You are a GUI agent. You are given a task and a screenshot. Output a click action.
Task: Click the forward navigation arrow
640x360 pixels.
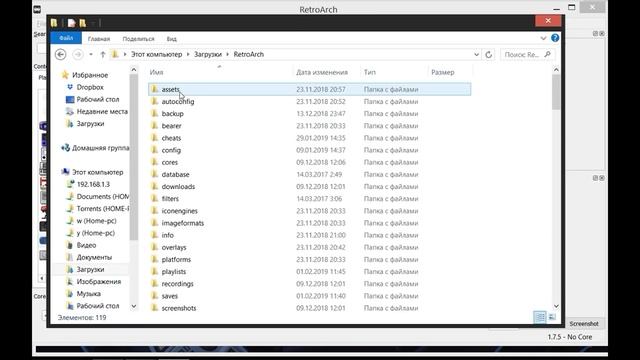(78, 54)
